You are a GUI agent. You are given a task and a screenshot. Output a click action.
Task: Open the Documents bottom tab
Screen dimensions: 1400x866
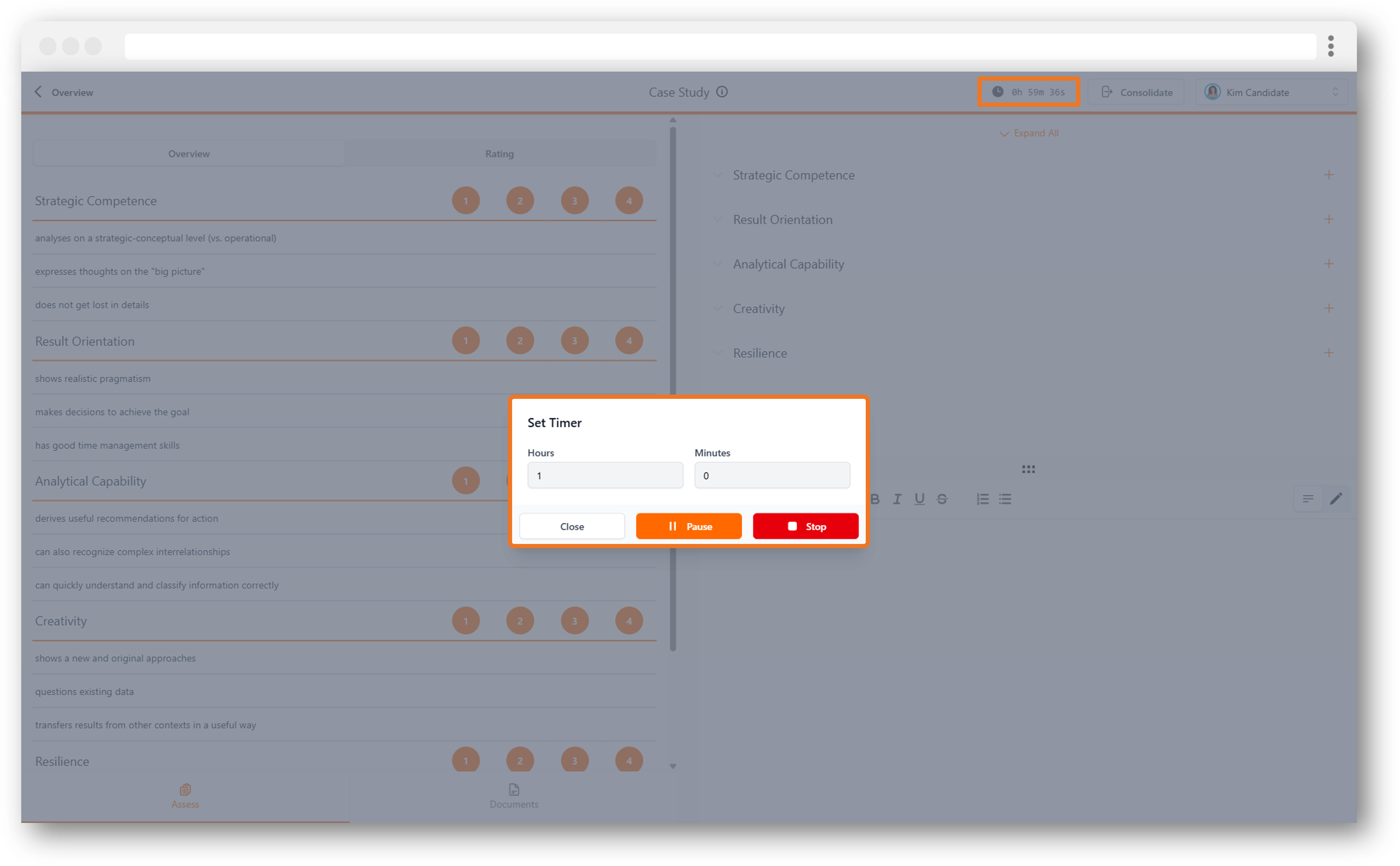[x=514, y=796]
